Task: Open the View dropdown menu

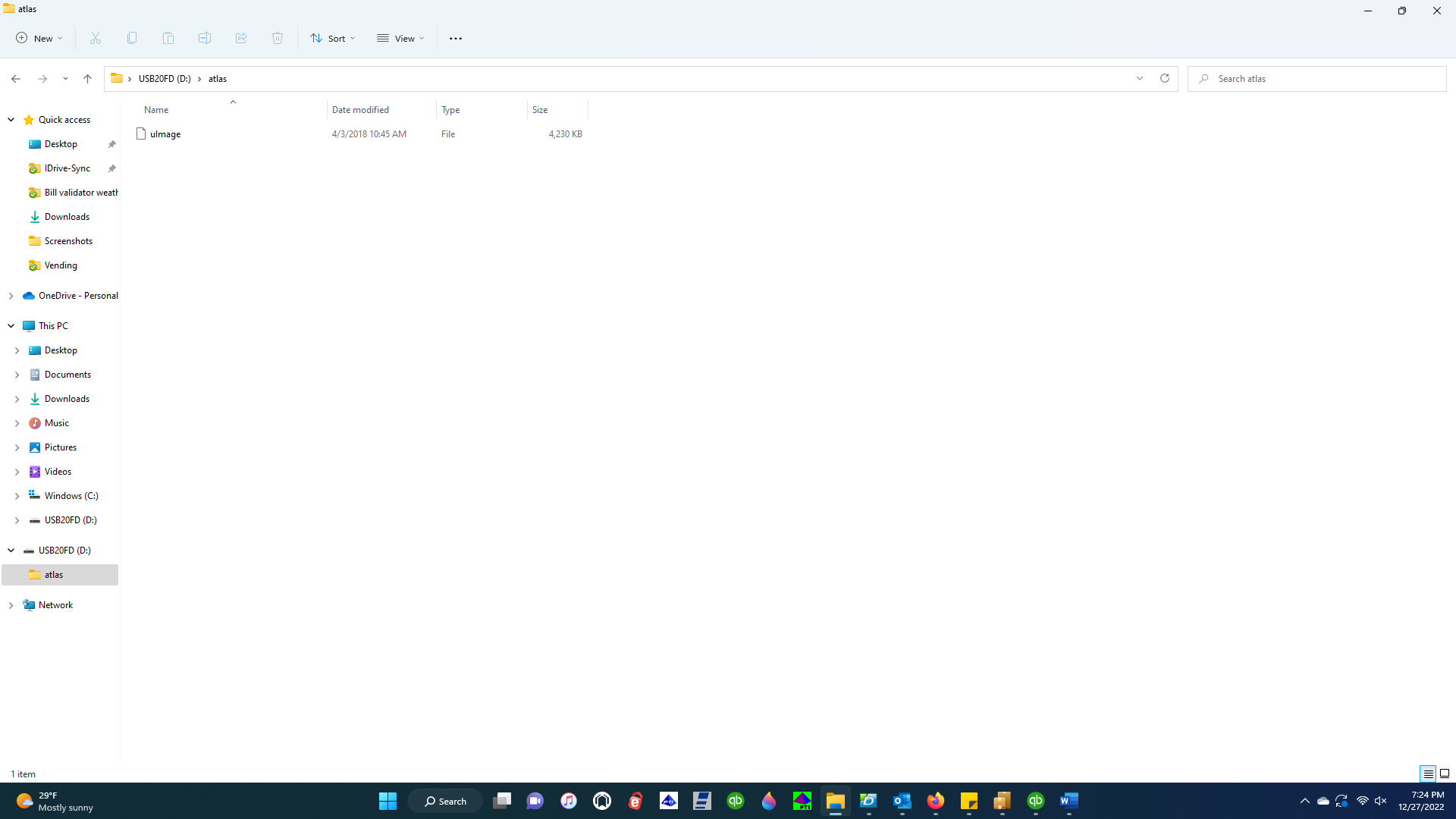Action: pos(400,38)
